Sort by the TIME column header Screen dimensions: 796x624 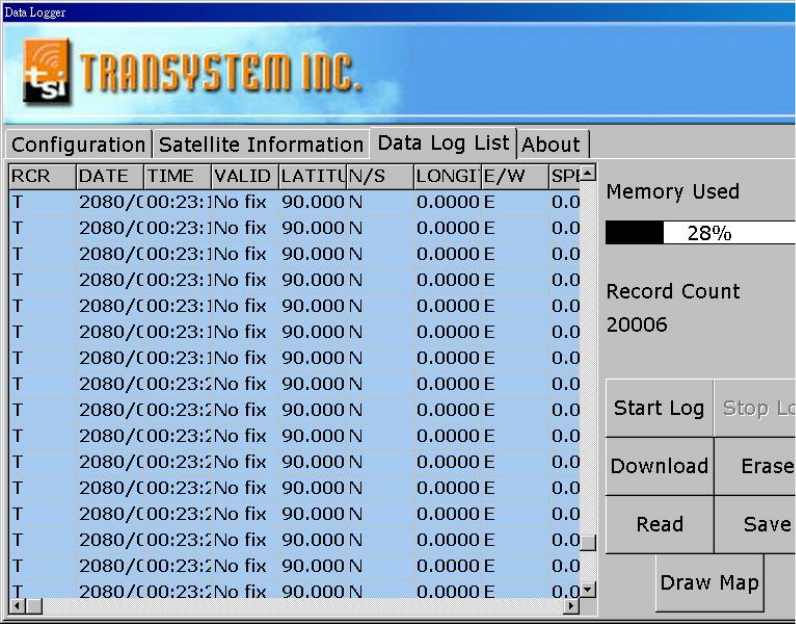[178, 176]
